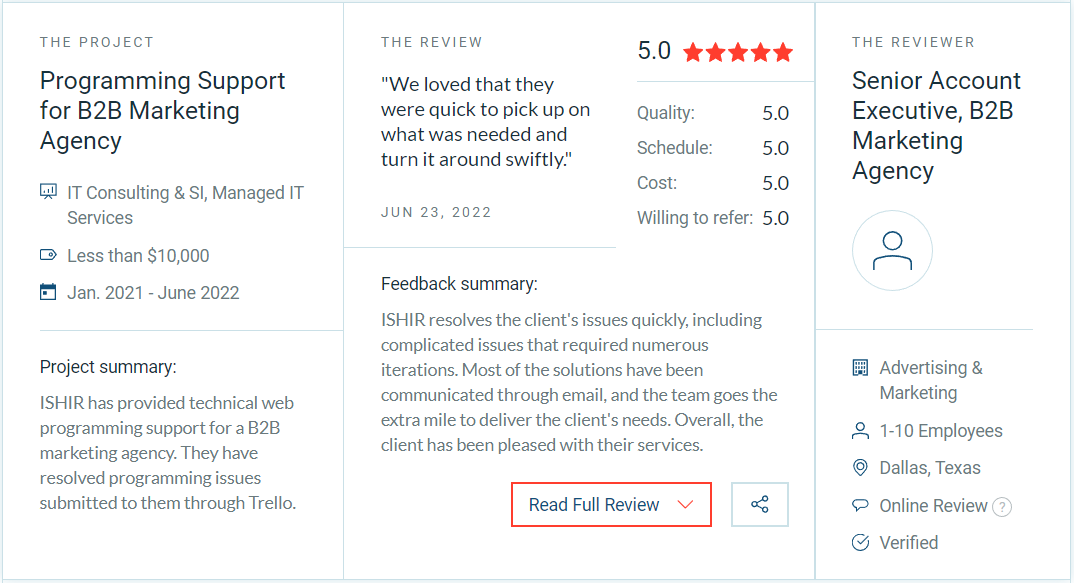Click the Dallas, Texas location text
Image resolution: width=1074 pixels, height=583 pixels.
coord(930,468)
